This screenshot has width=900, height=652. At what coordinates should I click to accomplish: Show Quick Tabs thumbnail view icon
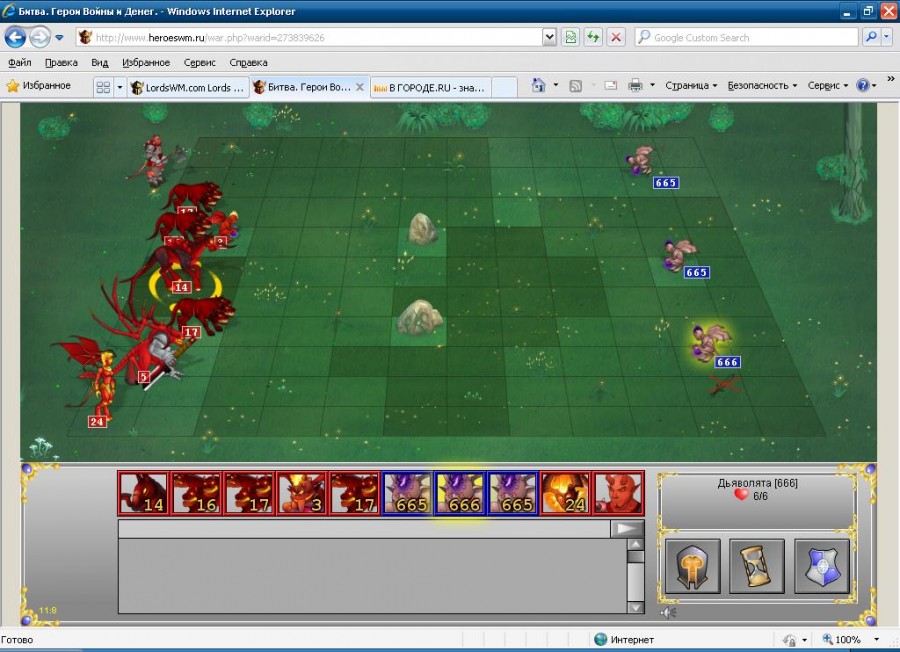[x=103, y=87]
